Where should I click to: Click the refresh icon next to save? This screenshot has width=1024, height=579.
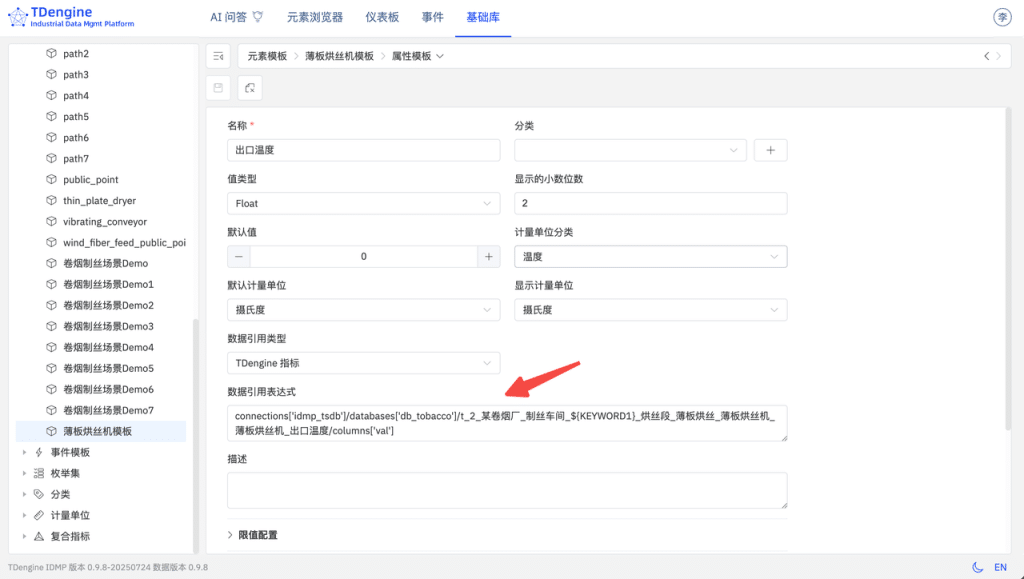(249, 88)
